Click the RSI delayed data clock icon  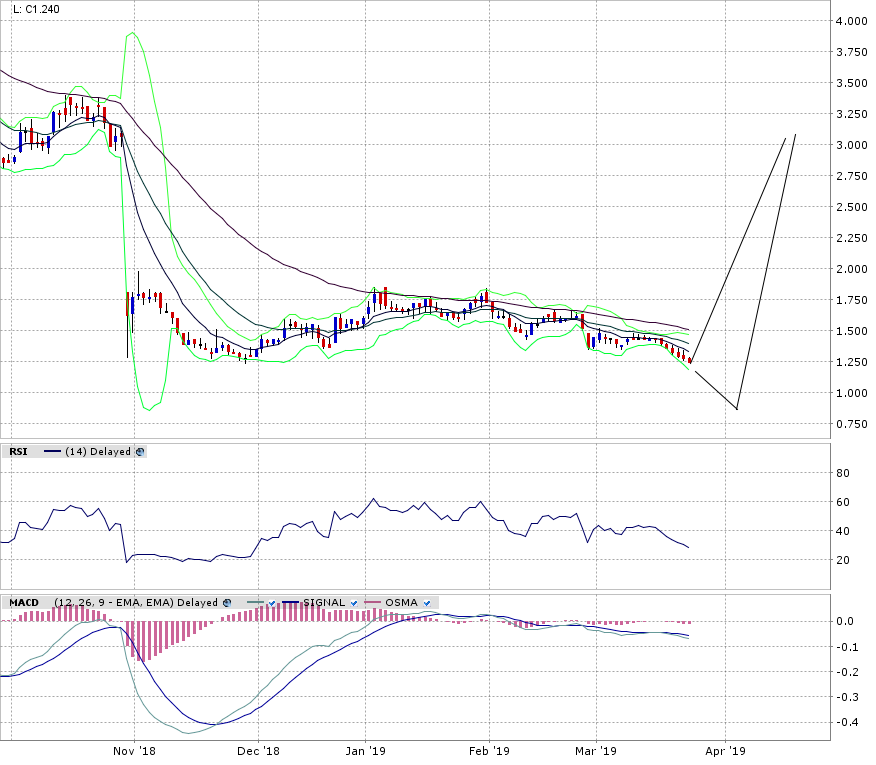(140, 452)
